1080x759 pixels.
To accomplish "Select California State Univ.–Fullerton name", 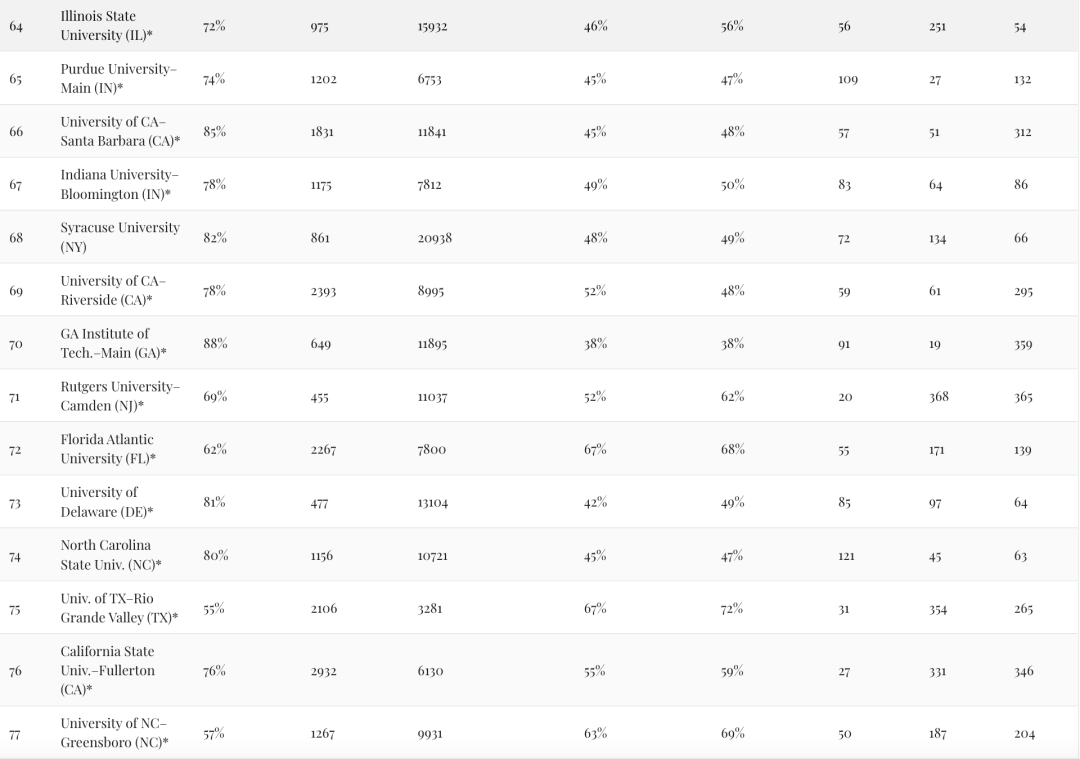I will tap(107, 670).
